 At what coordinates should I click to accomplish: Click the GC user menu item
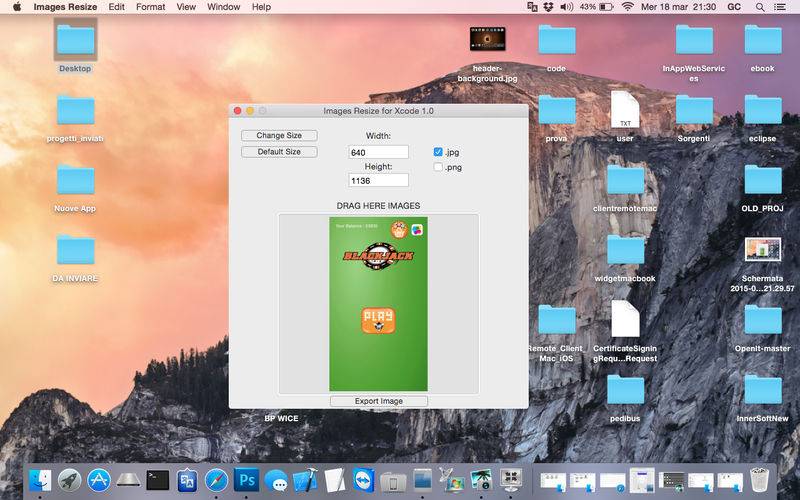[734, 7]
